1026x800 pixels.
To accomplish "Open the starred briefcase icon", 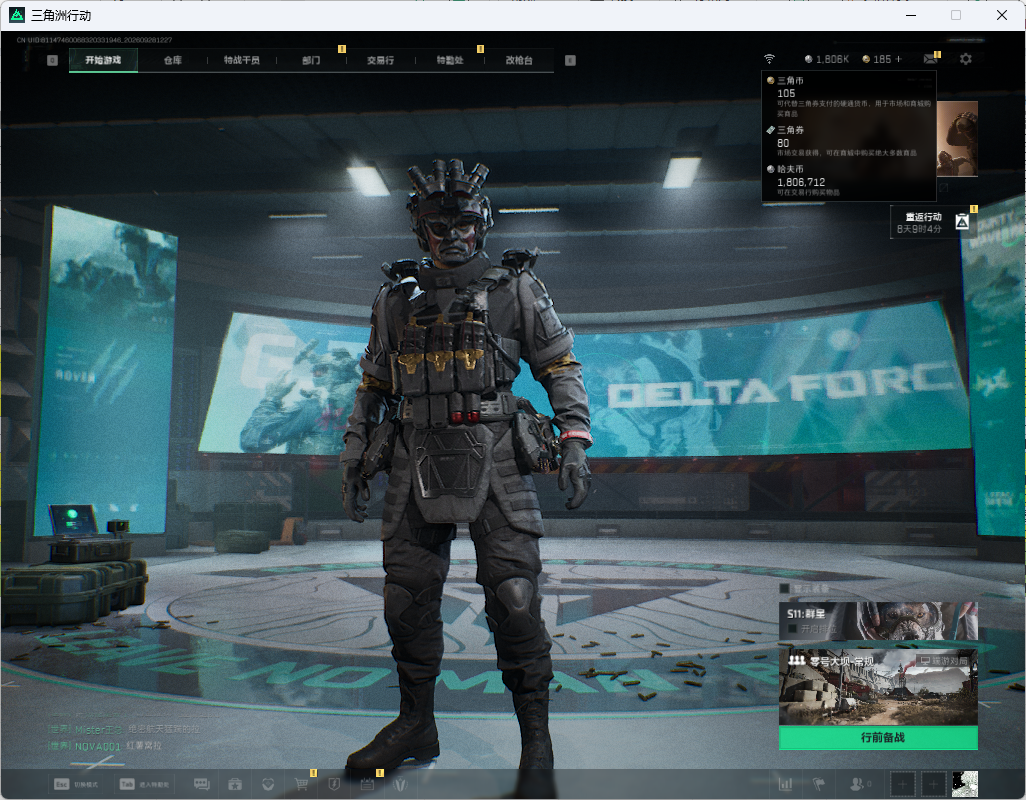I will pos(235,784).
